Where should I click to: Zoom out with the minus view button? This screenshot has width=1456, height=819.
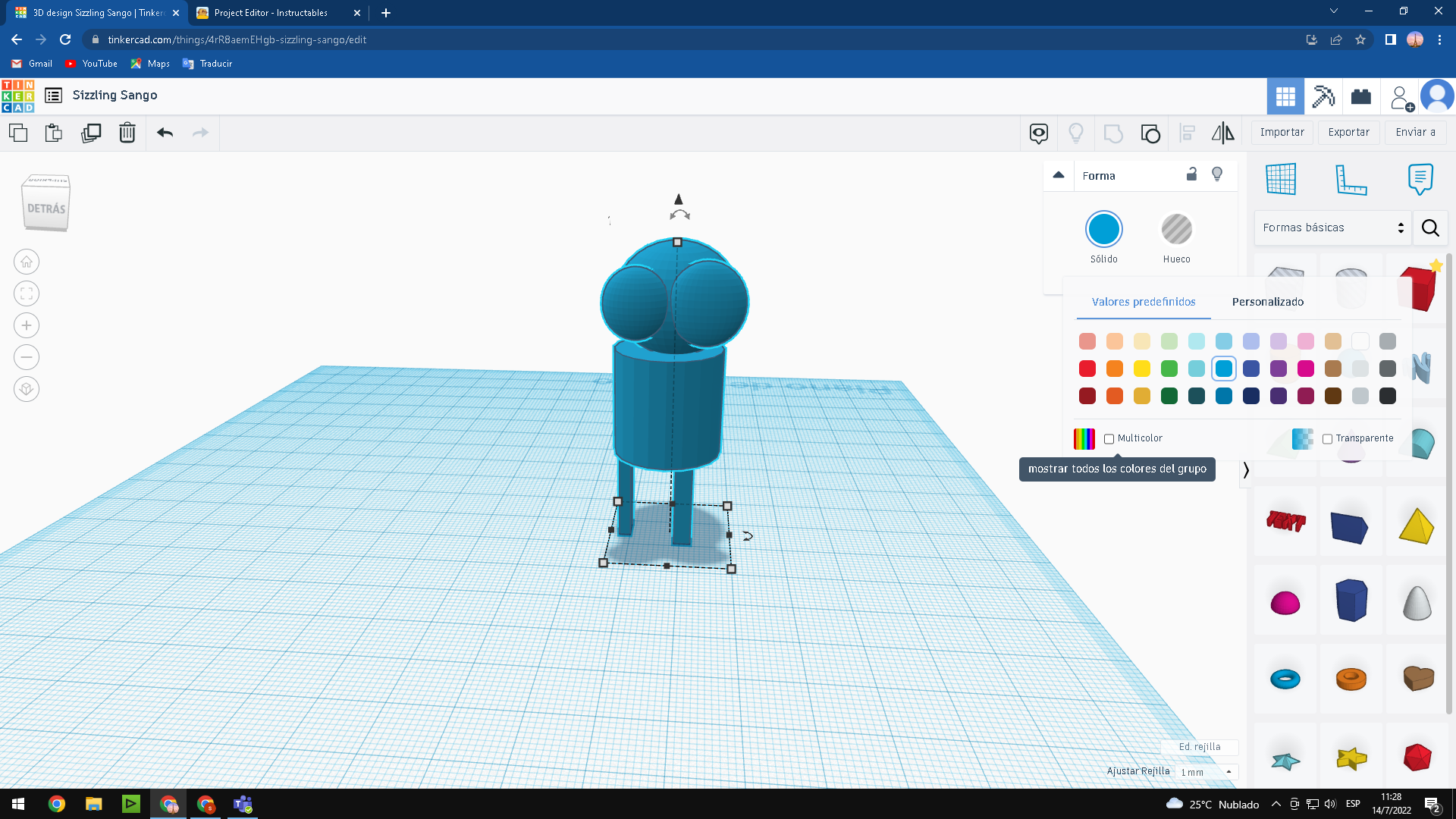[x=27, y=357]
